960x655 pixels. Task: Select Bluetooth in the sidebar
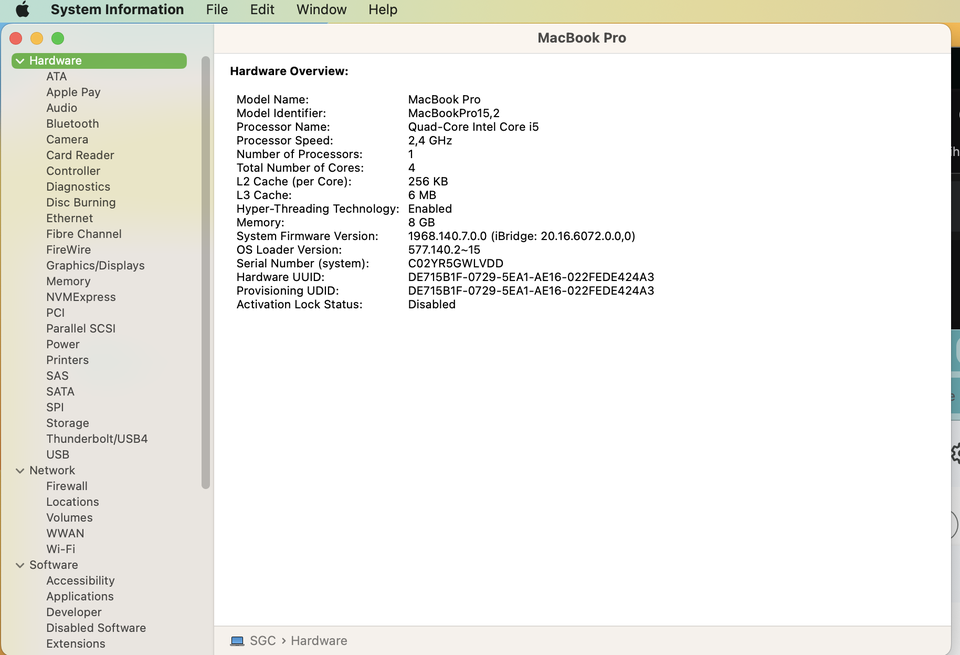click(72, 124)
